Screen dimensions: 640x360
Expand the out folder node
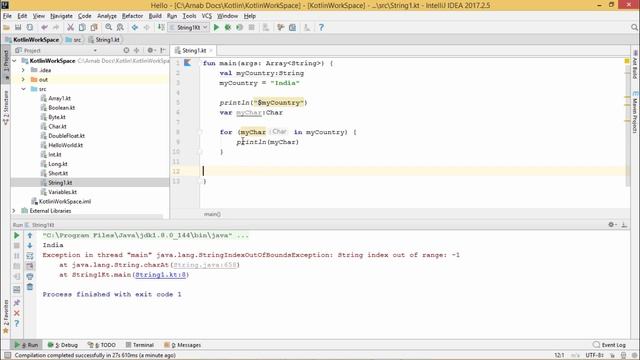(x=23, y=80)
